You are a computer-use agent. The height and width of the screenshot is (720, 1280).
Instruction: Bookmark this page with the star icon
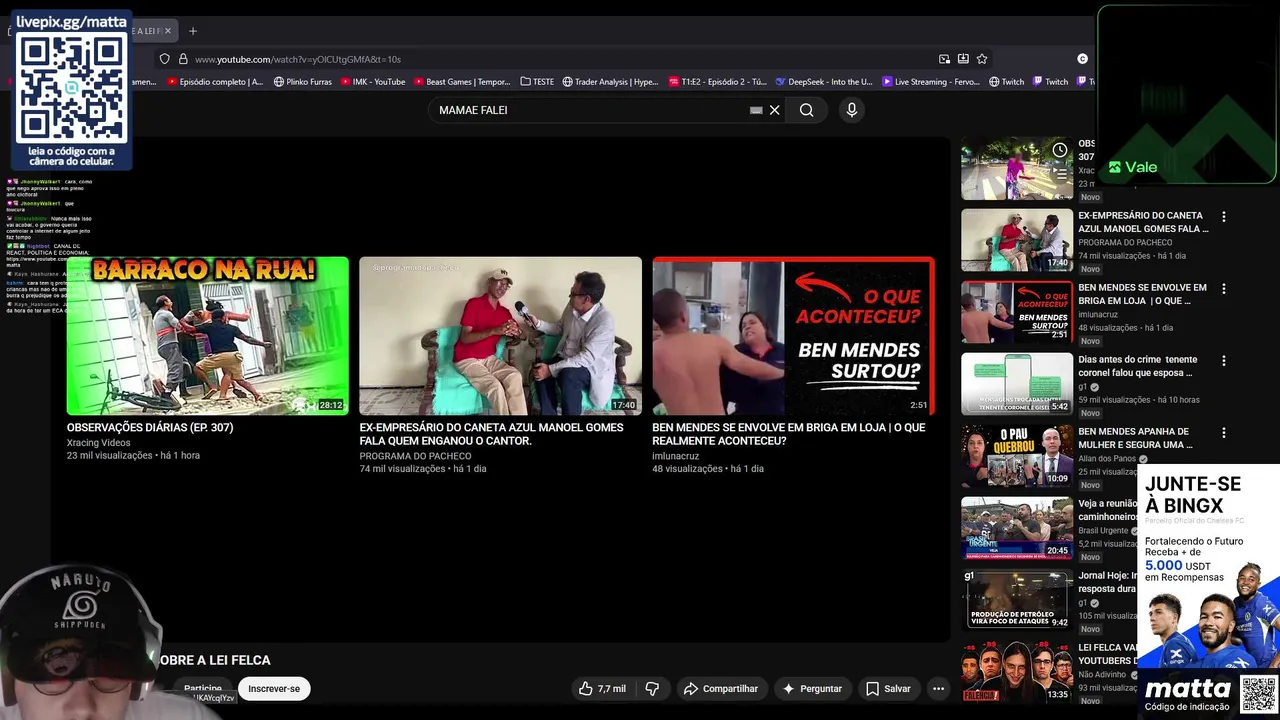(x=982, y=59)
